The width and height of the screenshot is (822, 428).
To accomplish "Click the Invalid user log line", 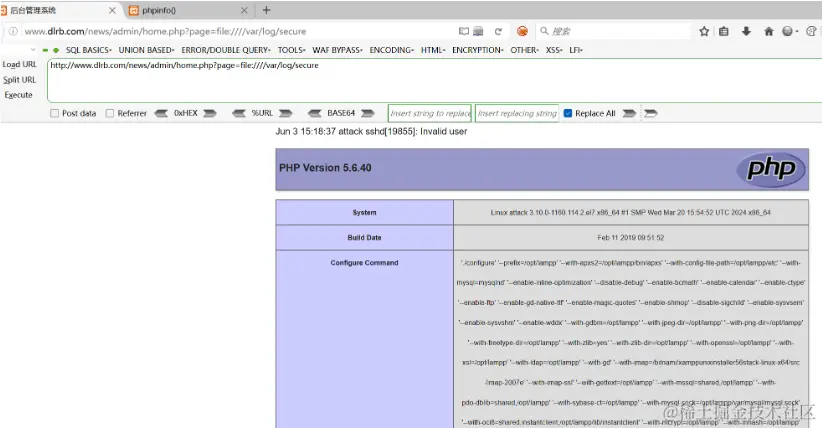I will coord(371,132).
